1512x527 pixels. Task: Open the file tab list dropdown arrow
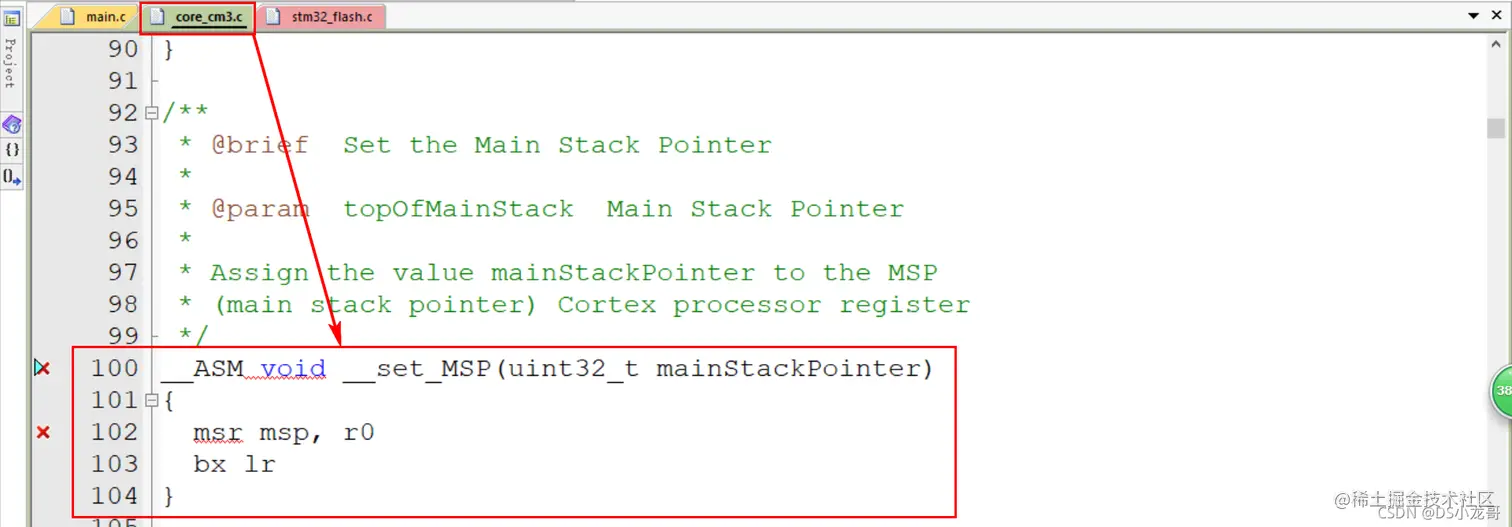pyautogui.click(x=1473, y=16)
